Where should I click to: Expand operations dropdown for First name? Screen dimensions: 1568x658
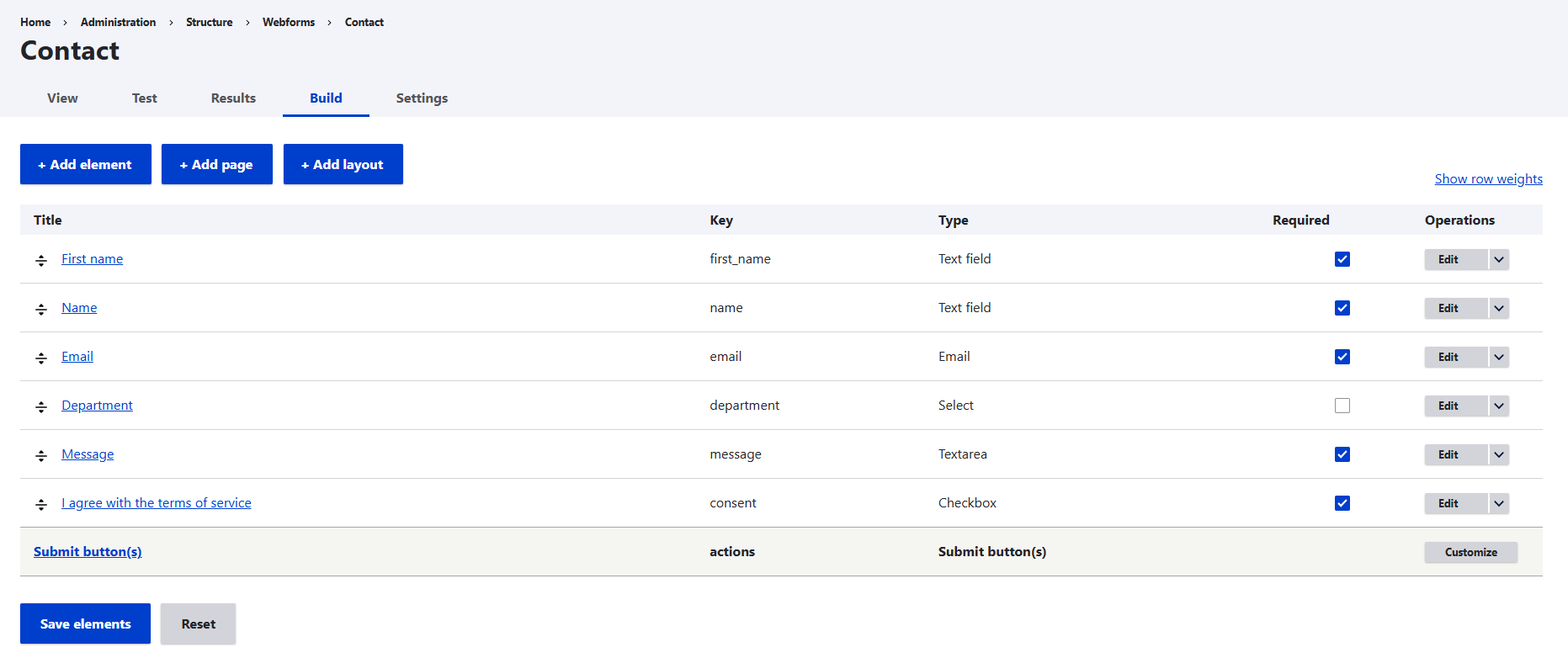pyautogui.click(x=1499, y=259)
